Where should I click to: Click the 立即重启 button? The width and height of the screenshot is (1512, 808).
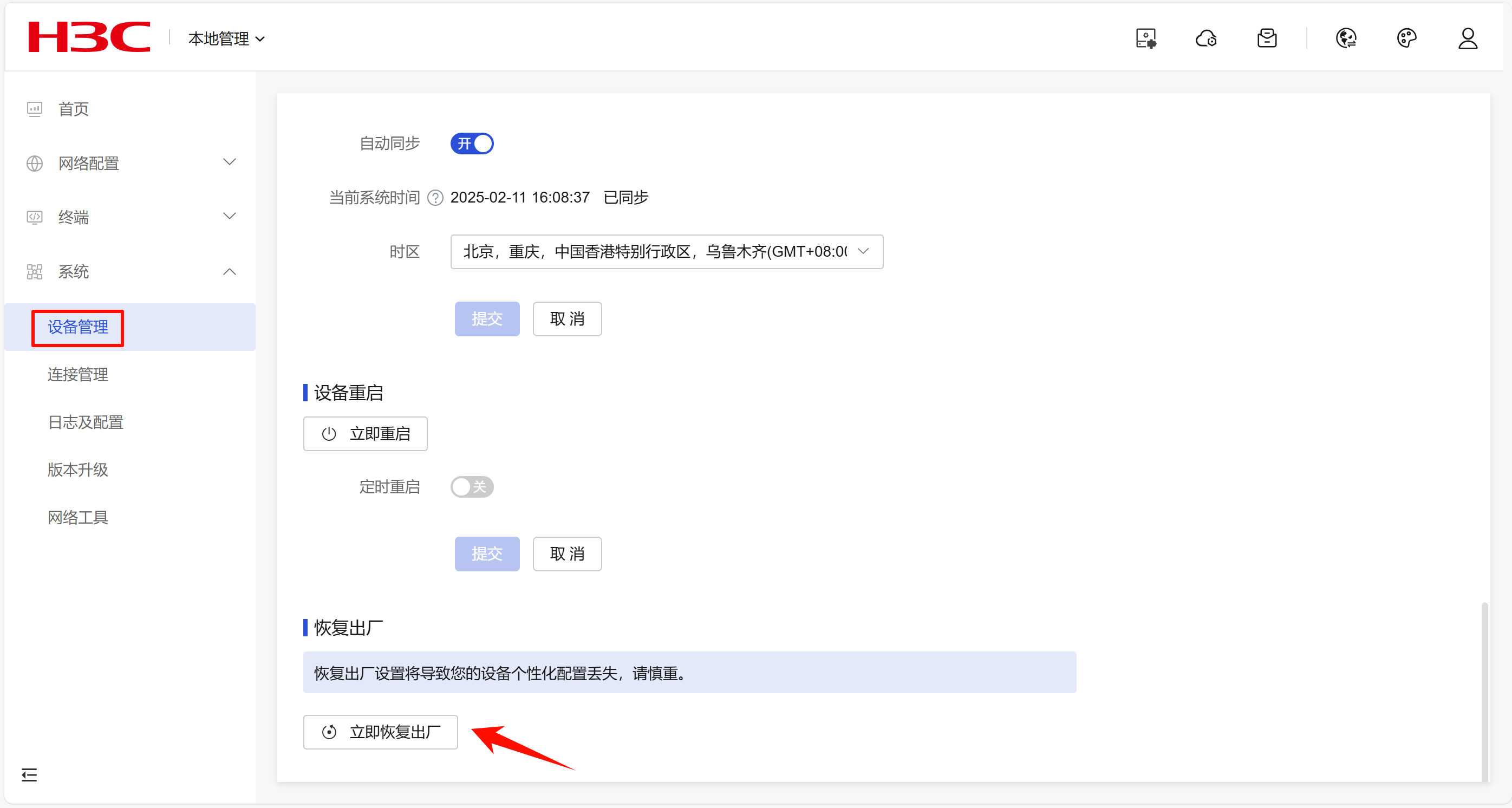click(365, 434)
